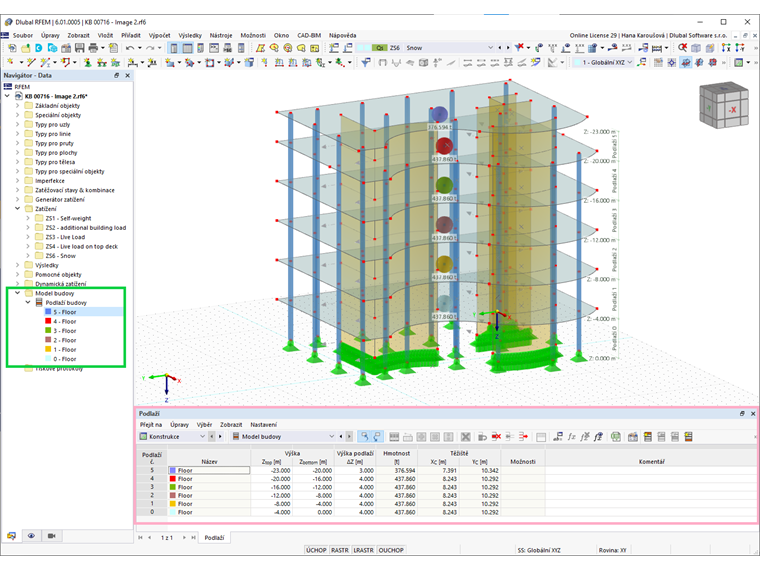Toggle the Navigator panel icon in the toolbar

point(174,48)
